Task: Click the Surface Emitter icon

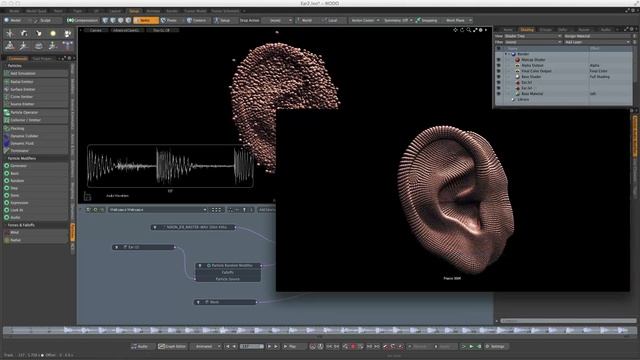Action: [x=7, y=89]
